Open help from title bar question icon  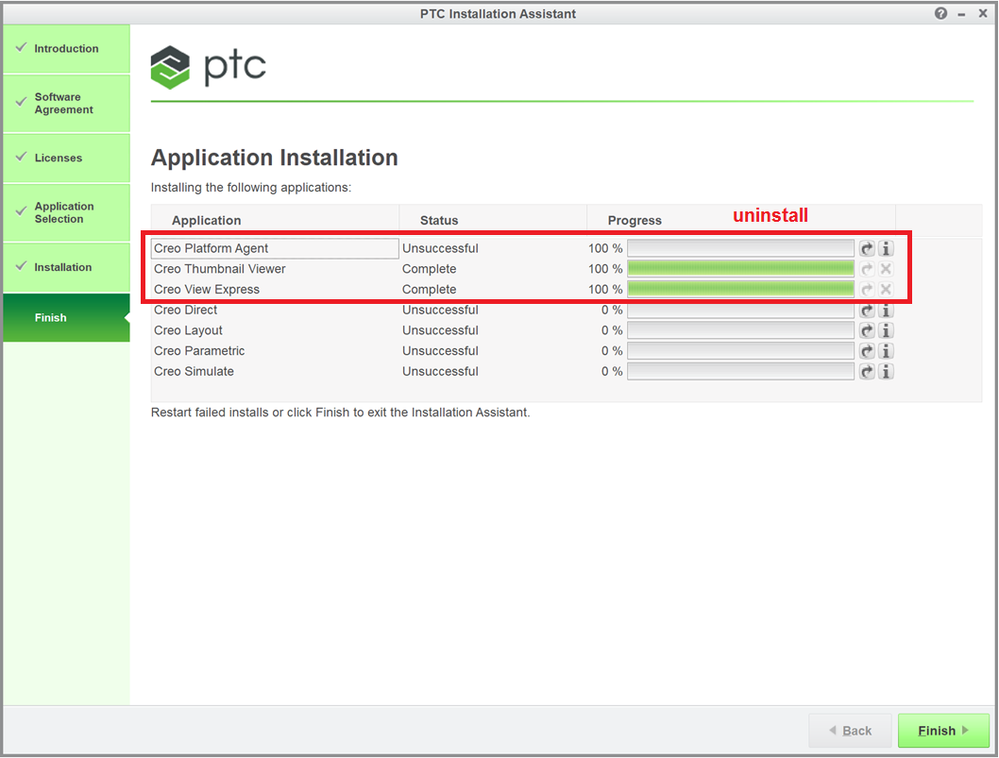[x=941, y=13]
